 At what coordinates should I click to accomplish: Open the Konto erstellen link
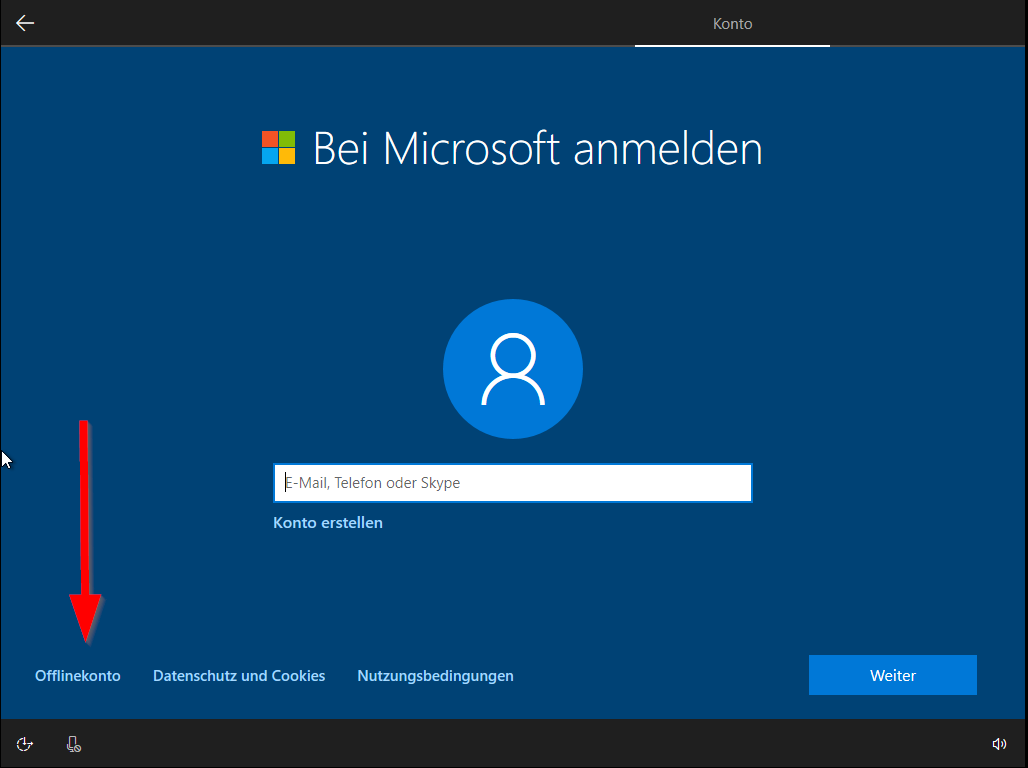pos(328,523)
